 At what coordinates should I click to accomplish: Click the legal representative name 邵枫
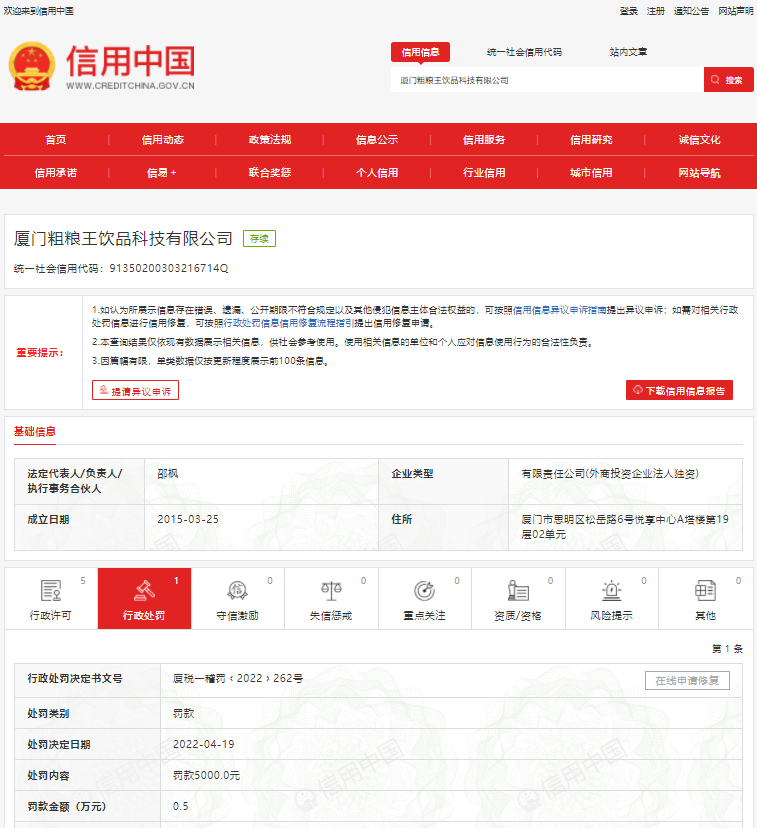pos(168,474)
